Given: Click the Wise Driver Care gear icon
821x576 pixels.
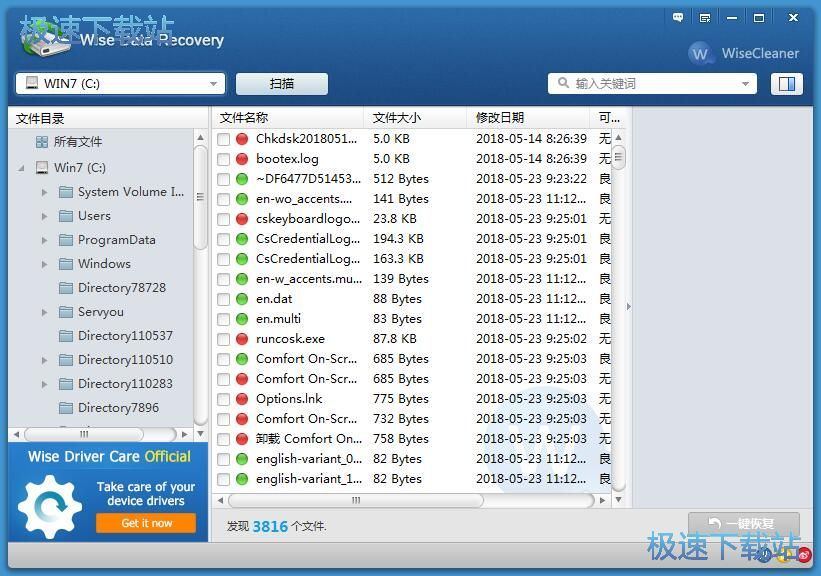Looking at the screenshot, I should tap(50, 507).
